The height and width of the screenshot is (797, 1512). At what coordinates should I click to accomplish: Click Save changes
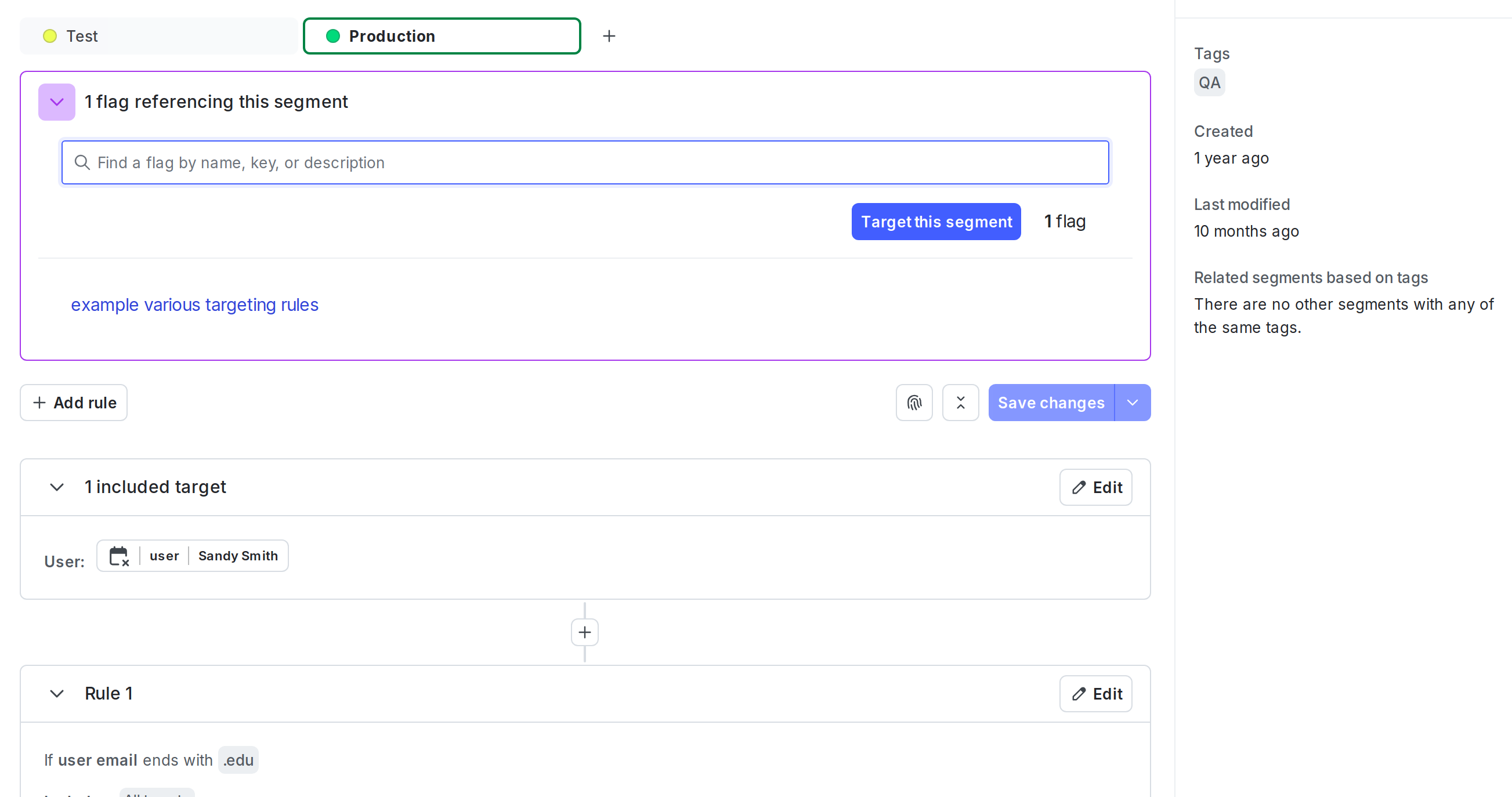click(x=1051, y=403)
